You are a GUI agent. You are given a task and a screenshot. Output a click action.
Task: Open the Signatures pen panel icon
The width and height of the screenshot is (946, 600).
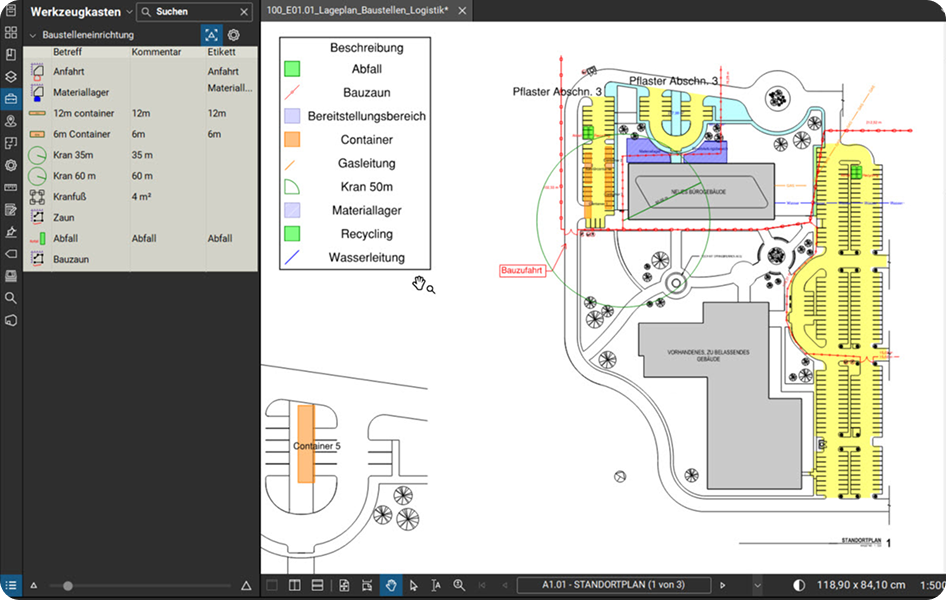coord(11,232)
